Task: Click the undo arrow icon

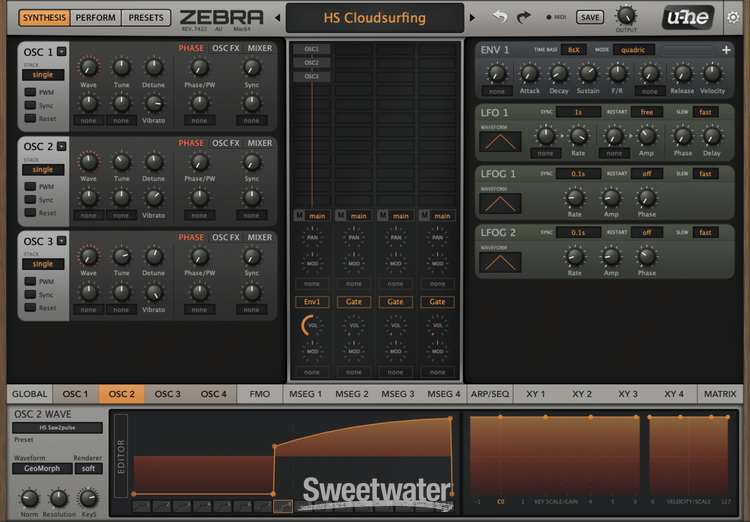Action: point(500,18)
